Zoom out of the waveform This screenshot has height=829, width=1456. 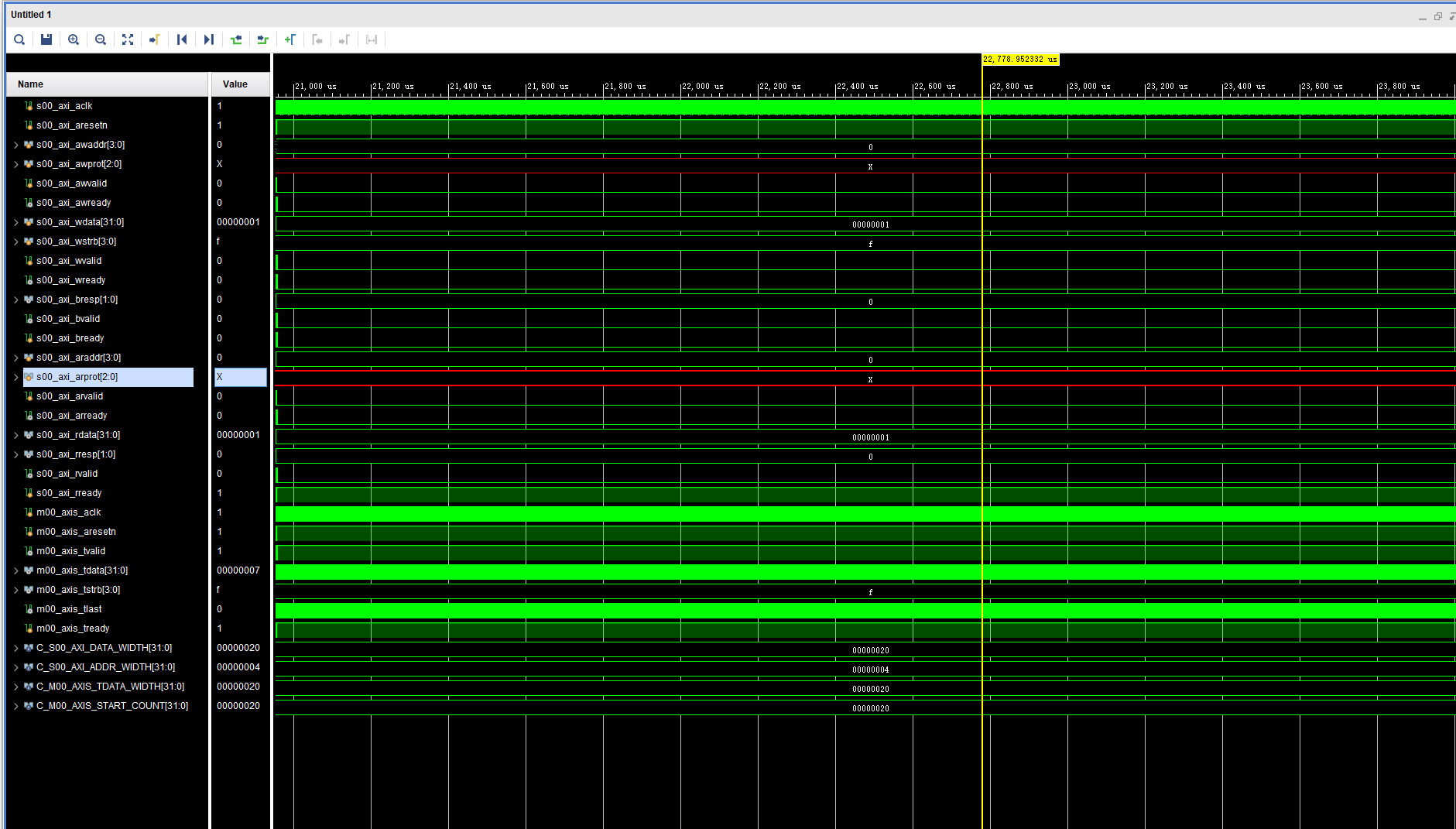pyautogui.click(x=101, y=39)
